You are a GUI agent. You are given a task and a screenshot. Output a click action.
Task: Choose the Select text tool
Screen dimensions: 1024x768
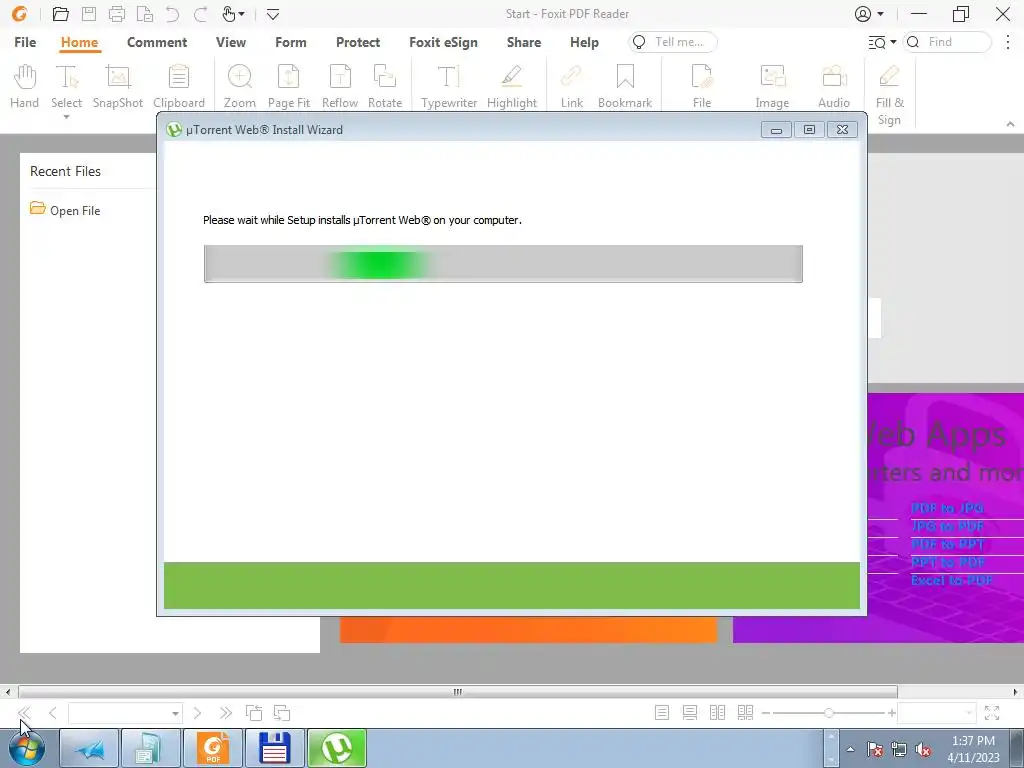click(67, 86)
